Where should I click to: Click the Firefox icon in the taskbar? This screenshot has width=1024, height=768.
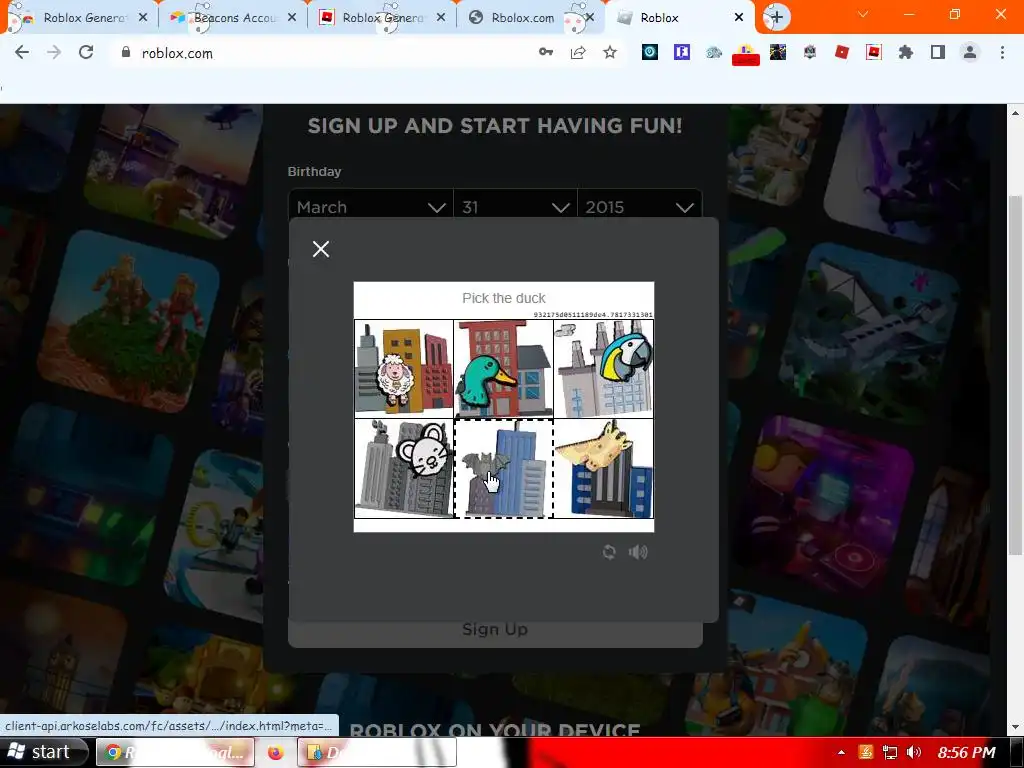click(x=276, y=752)
